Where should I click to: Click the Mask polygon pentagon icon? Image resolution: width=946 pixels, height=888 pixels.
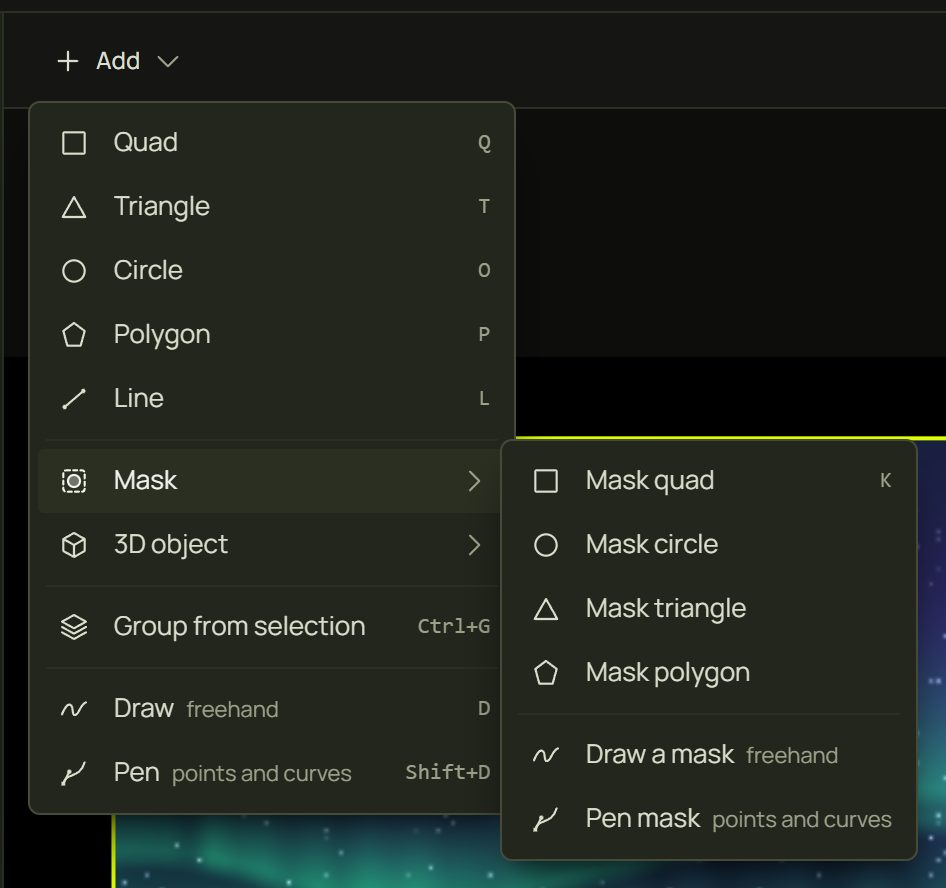coord(546,673)
